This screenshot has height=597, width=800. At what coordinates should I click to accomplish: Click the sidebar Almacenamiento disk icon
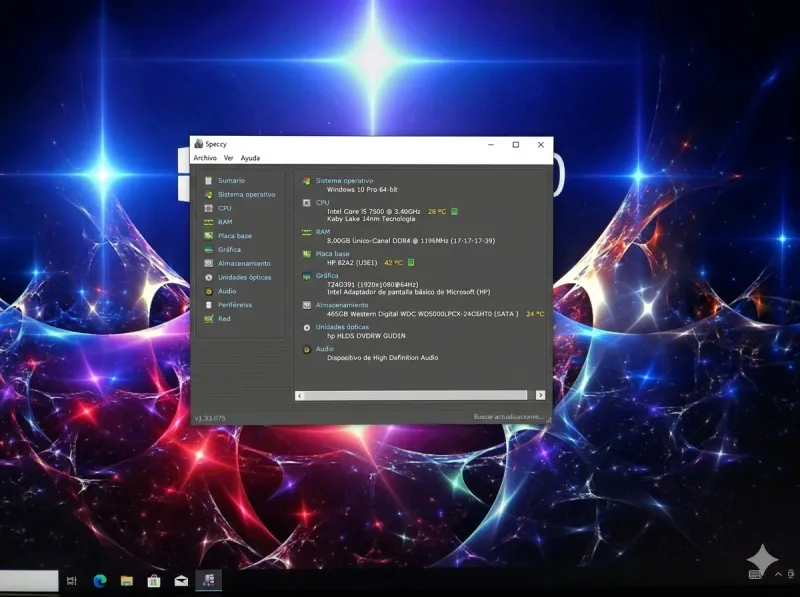pyautogui.click(x=208, y=263)
